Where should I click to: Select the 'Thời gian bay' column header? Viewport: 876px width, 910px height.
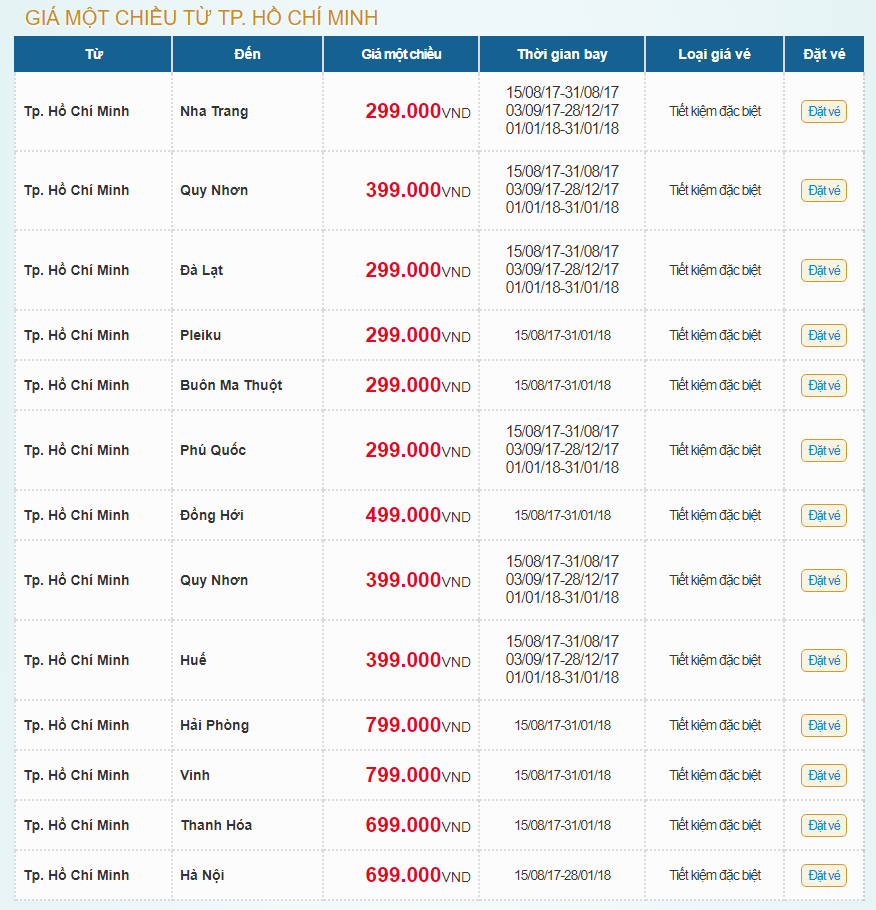(x=562, y=54)
